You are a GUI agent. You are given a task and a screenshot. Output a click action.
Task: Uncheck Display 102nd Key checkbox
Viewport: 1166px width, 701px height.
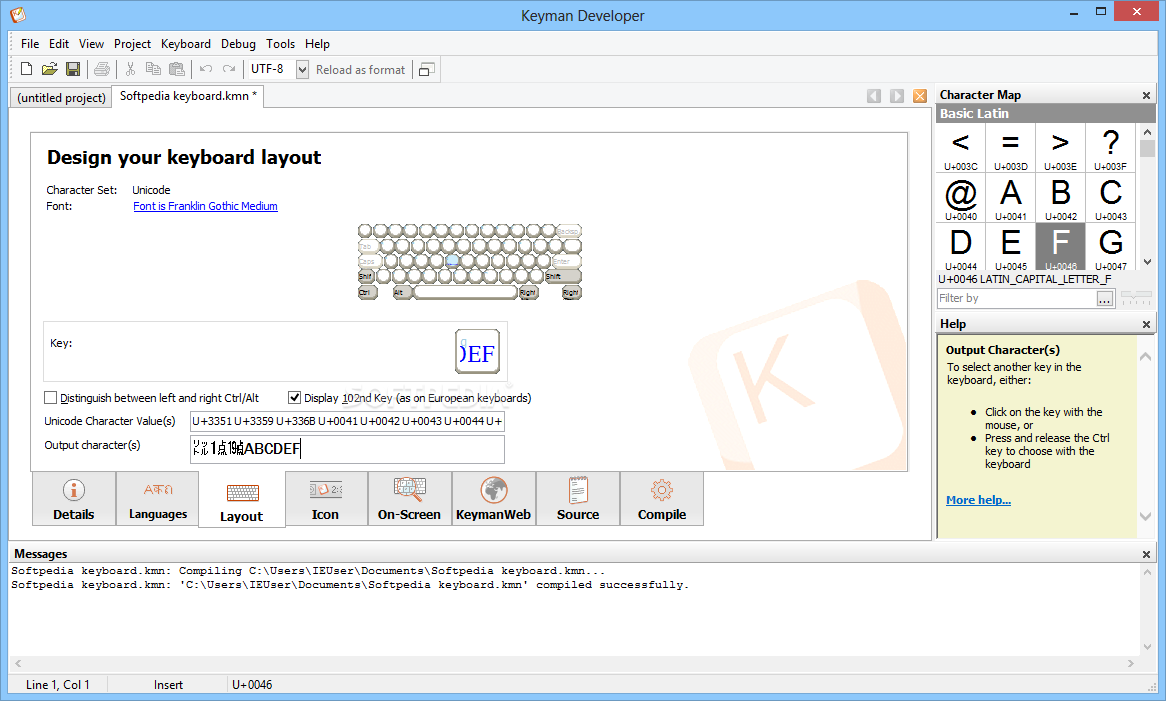[x=294, y=398]
